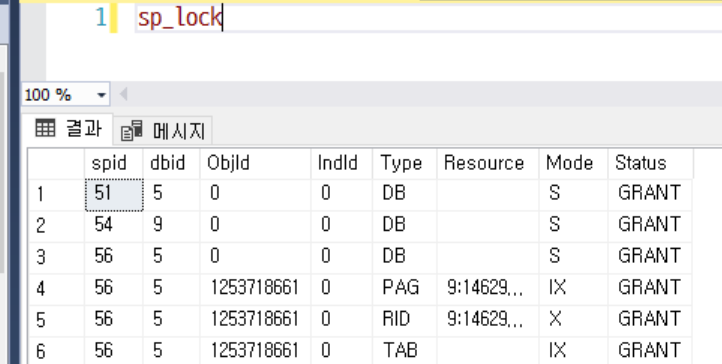Click the DB type cell in row 1

point(404,195)
